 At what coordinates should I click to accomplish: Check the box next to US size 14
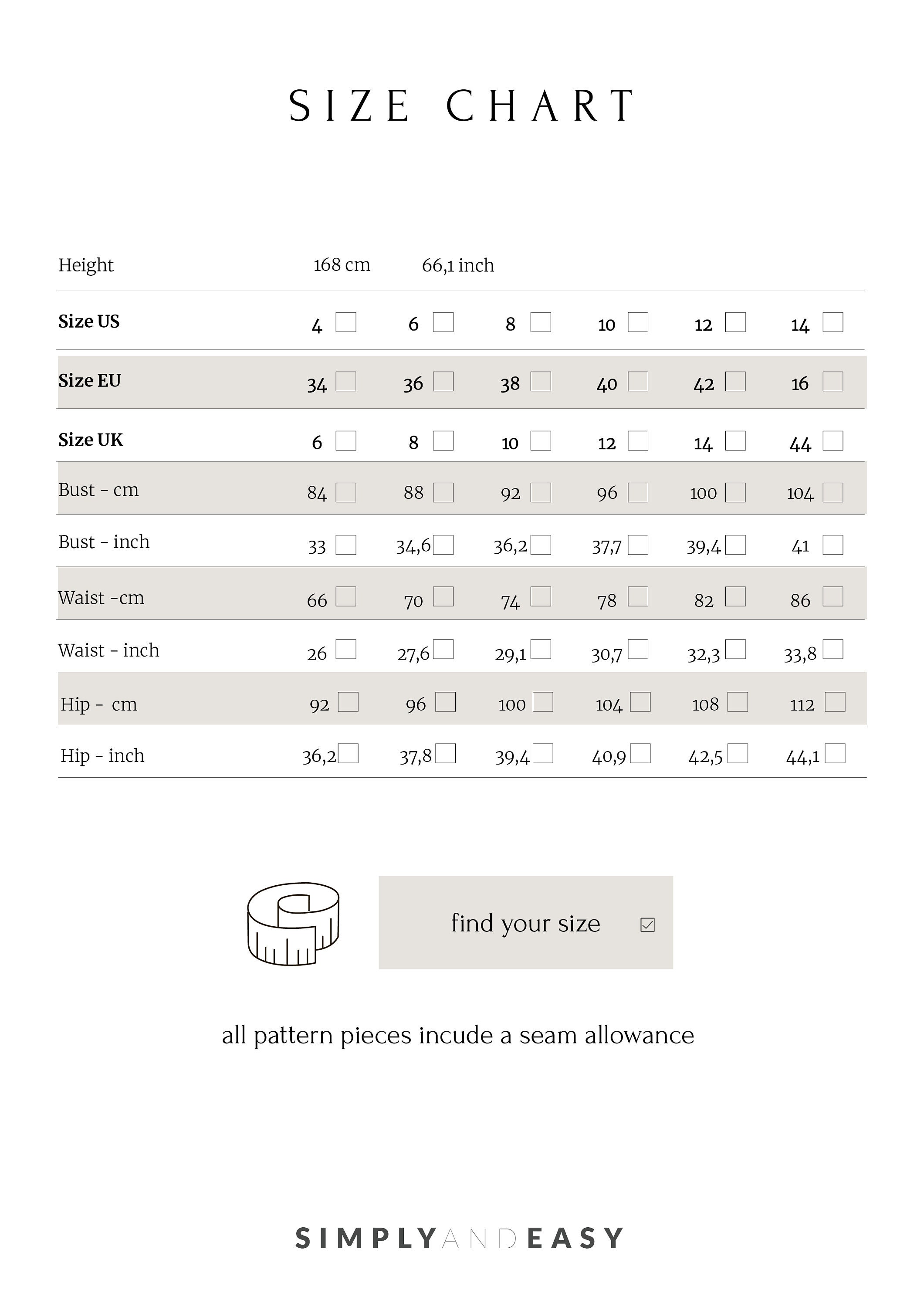pyautogui.click(x=833, y=322)
